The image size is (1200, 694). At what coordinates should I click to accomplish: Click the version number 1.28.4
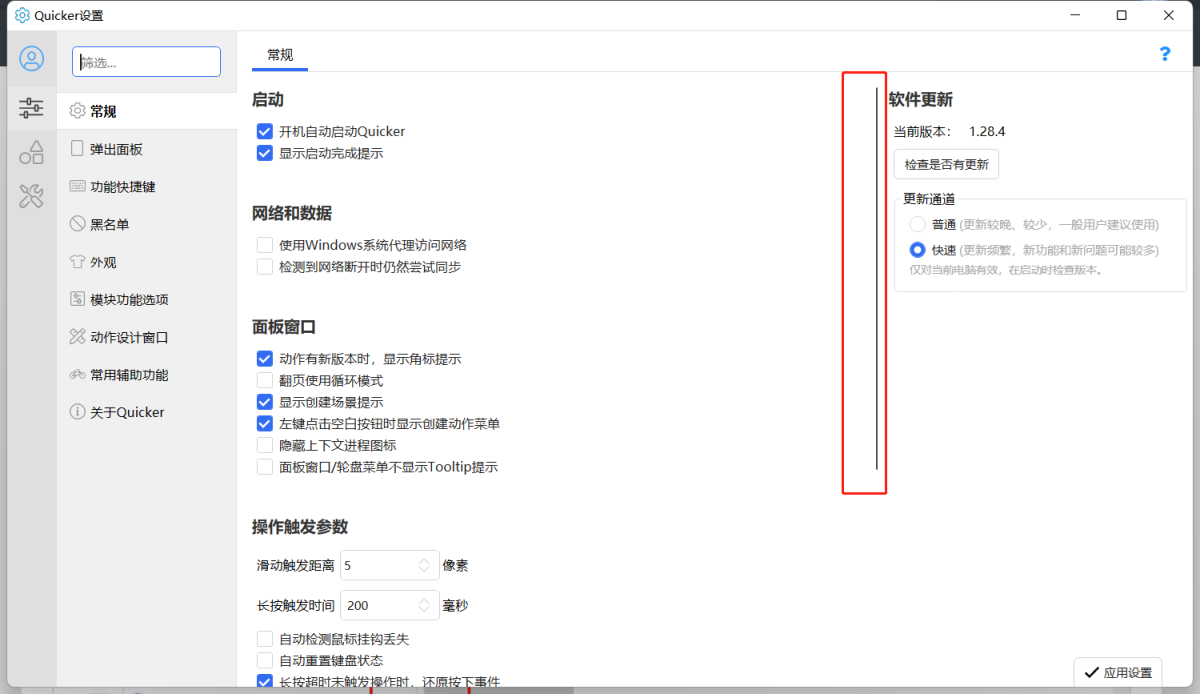pos(987,131)
